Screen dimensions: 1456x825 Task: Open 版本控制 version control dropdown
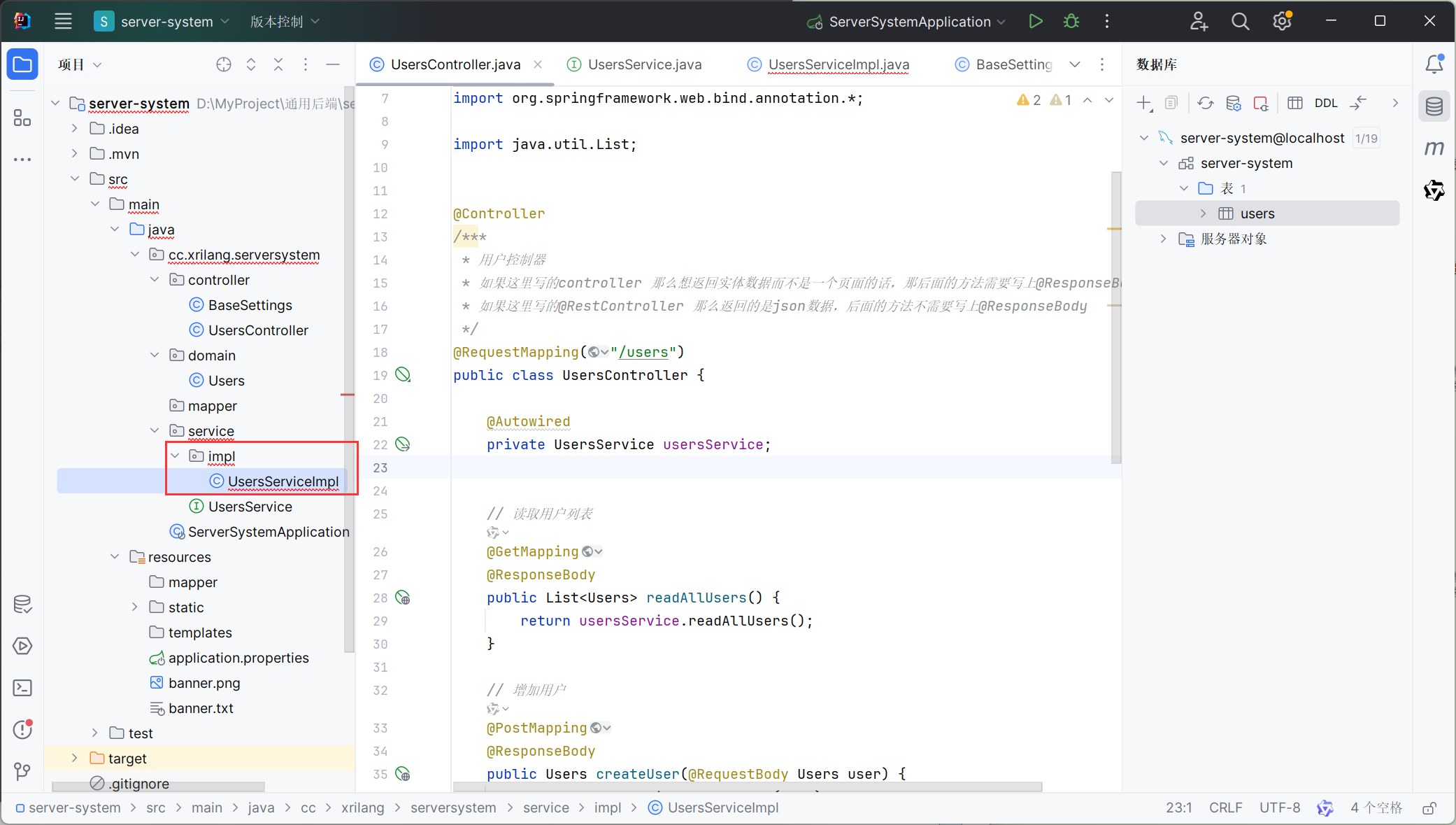(285, 22)
